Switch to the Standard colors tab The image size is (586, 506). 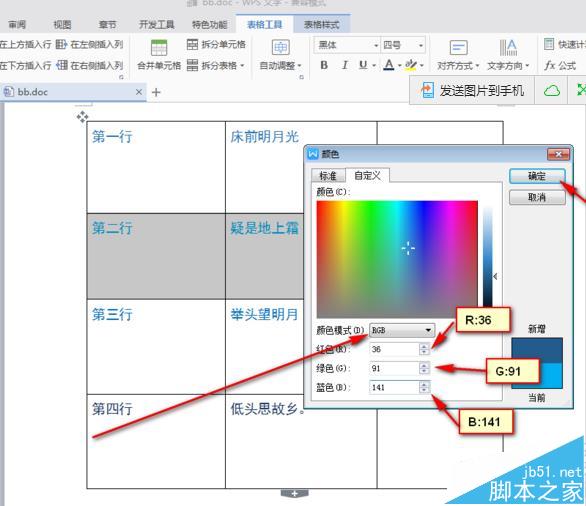pos(328,176)
